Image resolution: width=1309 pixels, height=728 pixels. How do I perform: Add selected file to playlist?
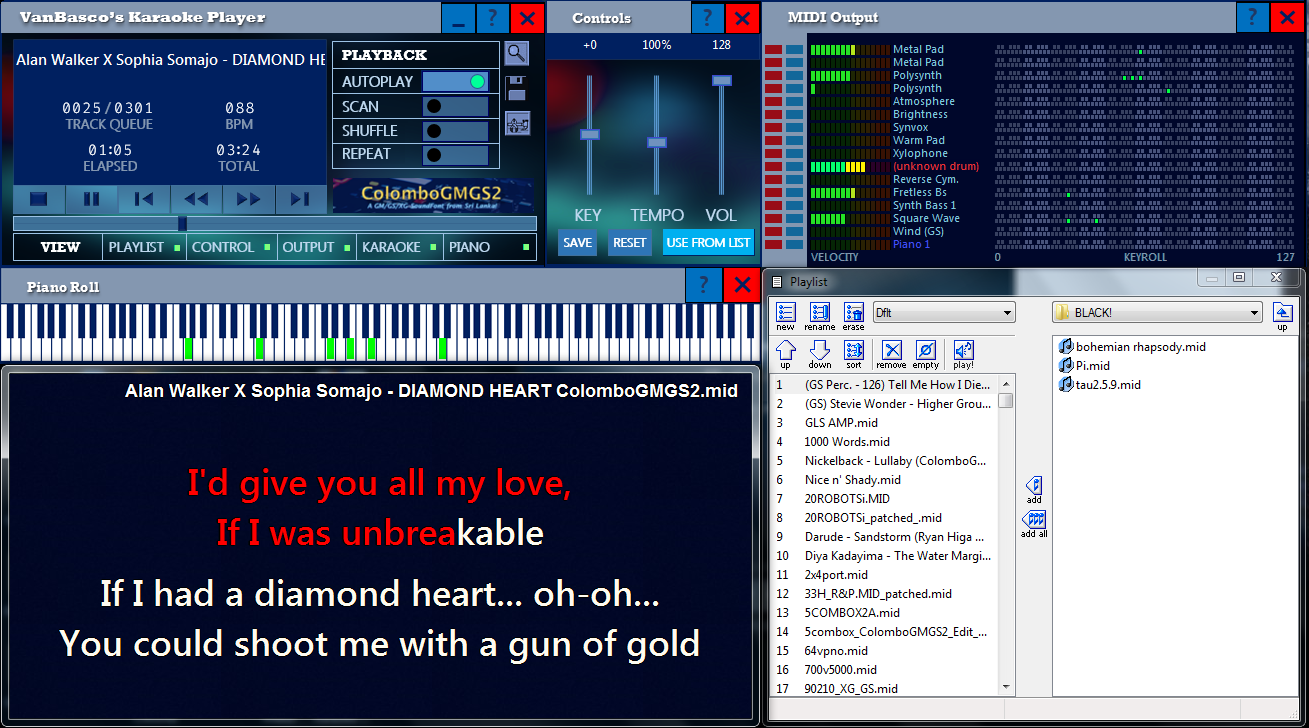[1034, 490]
